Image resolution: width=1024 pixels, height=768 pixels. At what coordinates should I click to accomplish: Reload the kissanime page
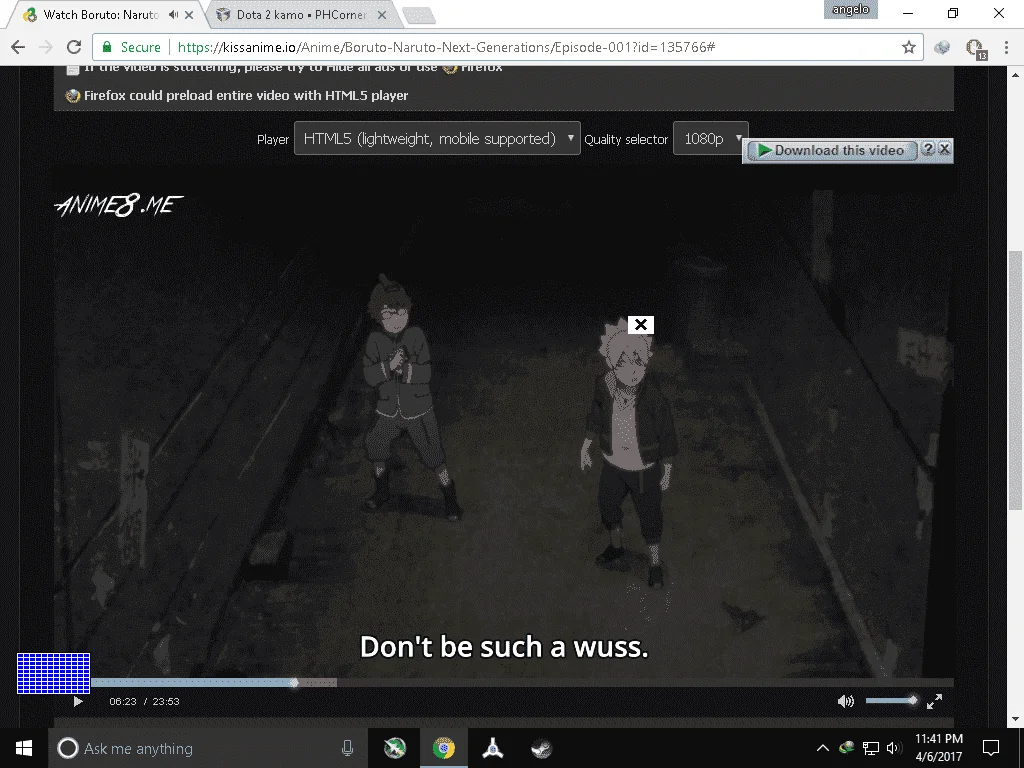point(74,47)
